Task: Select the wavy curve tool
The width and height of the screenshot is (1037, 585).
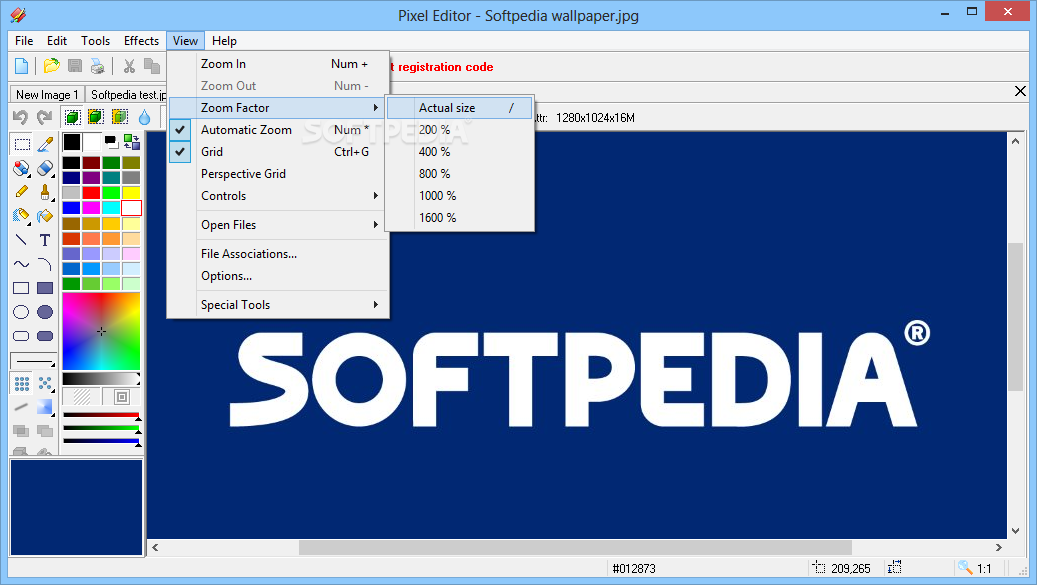Action: 22,264
